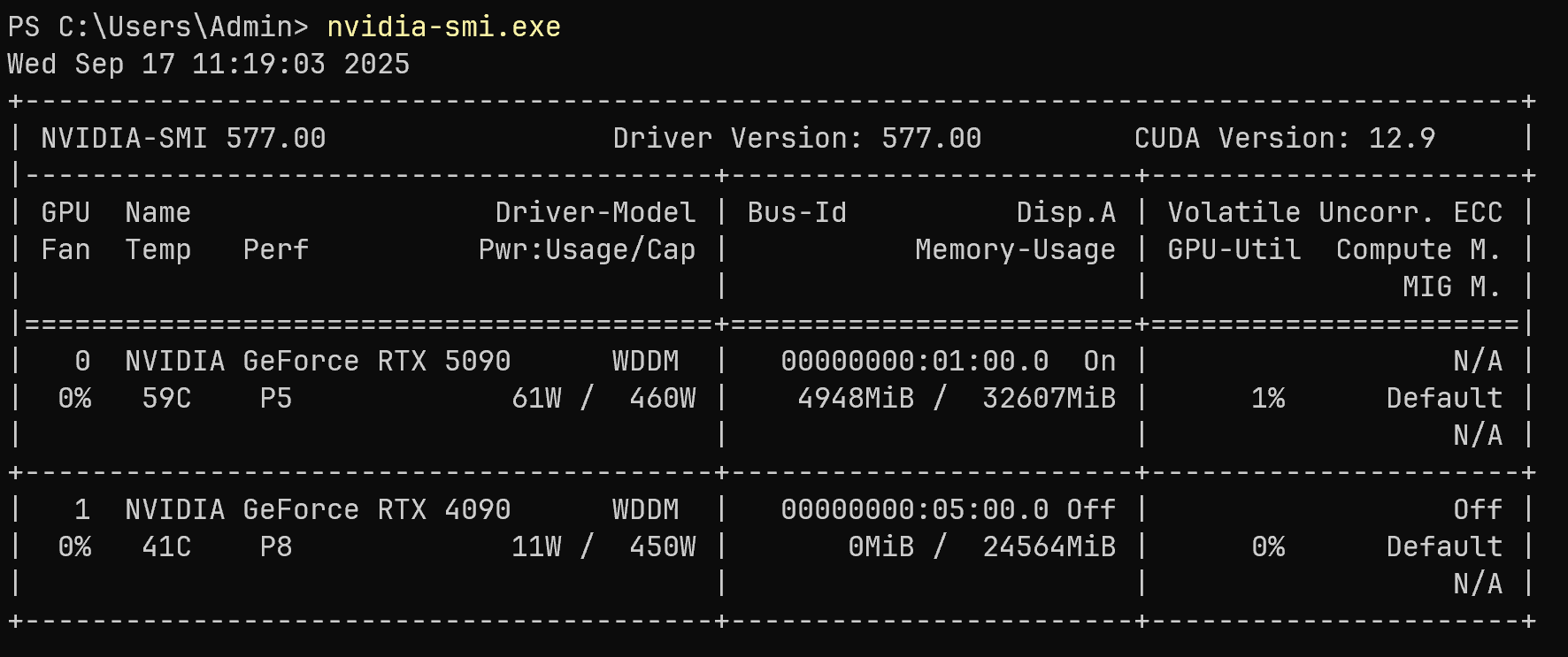Click the 41C temperature value

166,546
